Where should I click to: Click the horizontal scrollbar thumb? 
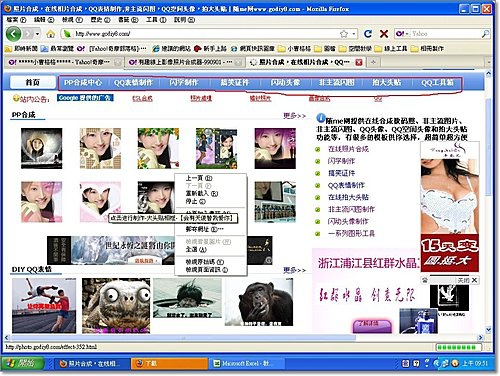pyautogui.click(x=183, y=338)
